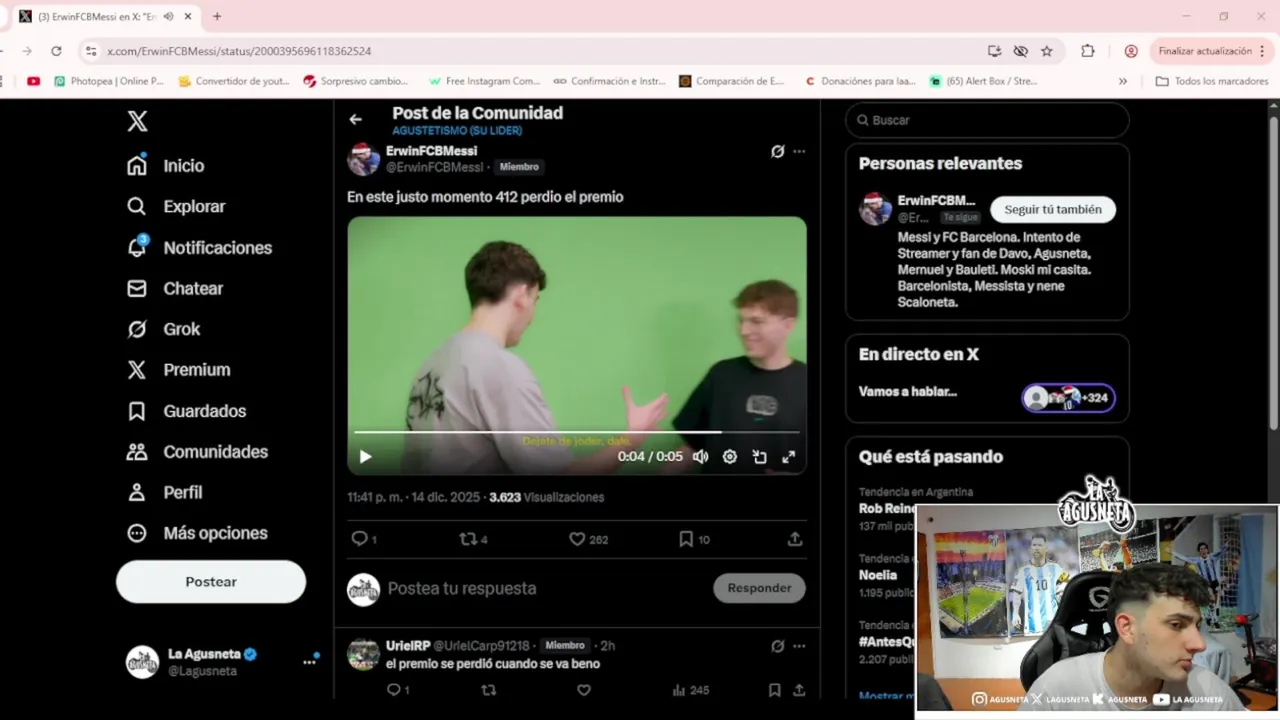Image resolution: width=1280 pixels, height=720 pixels.
Task: Click the Buscar search field
Action: point(987,120)
